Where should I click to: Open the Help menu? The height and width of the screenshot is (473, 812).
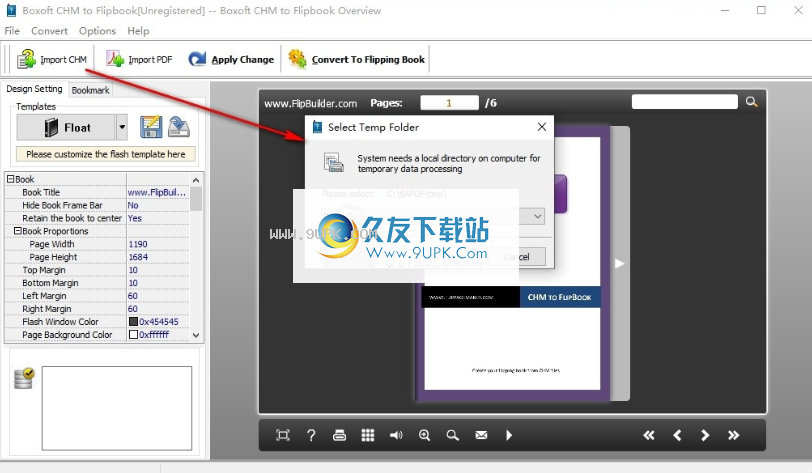[138, 31]
